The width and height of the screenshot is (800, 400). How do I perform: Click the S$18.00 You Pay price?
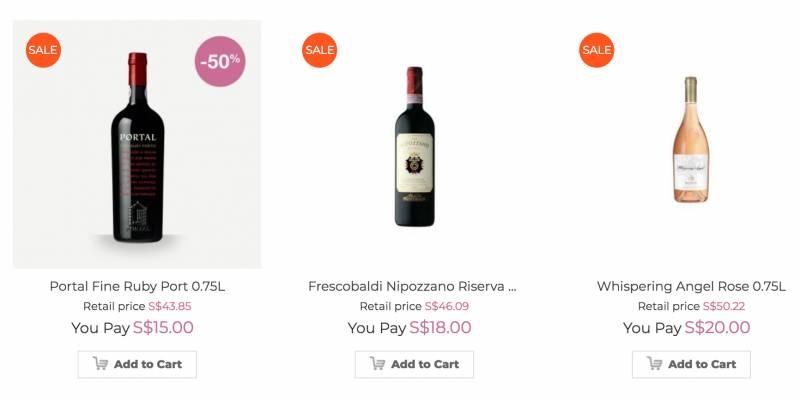[440, 327]
